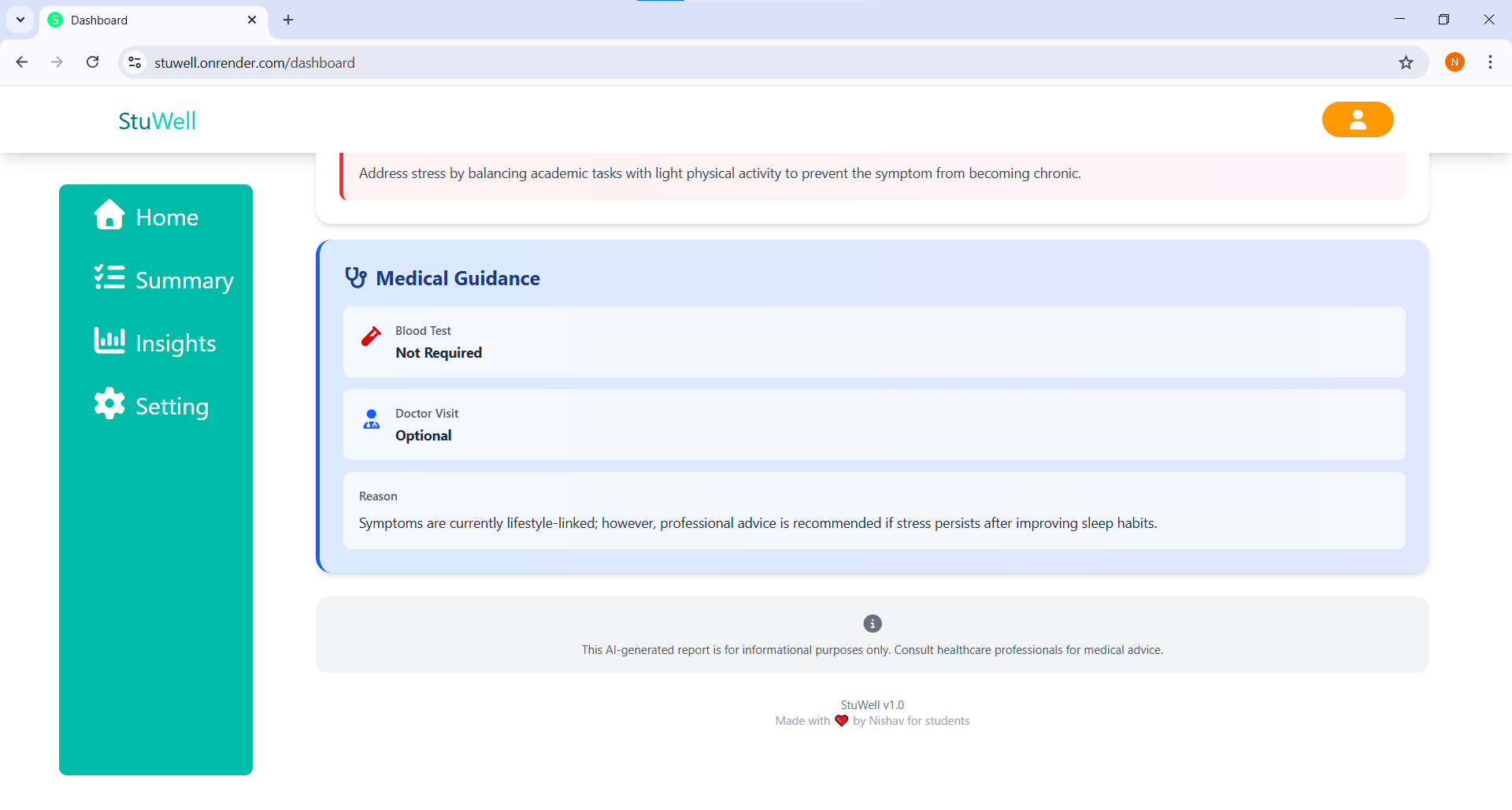Click the checklist icon beside Summary
1512x810 pixels.
click(x=109, y=277)
